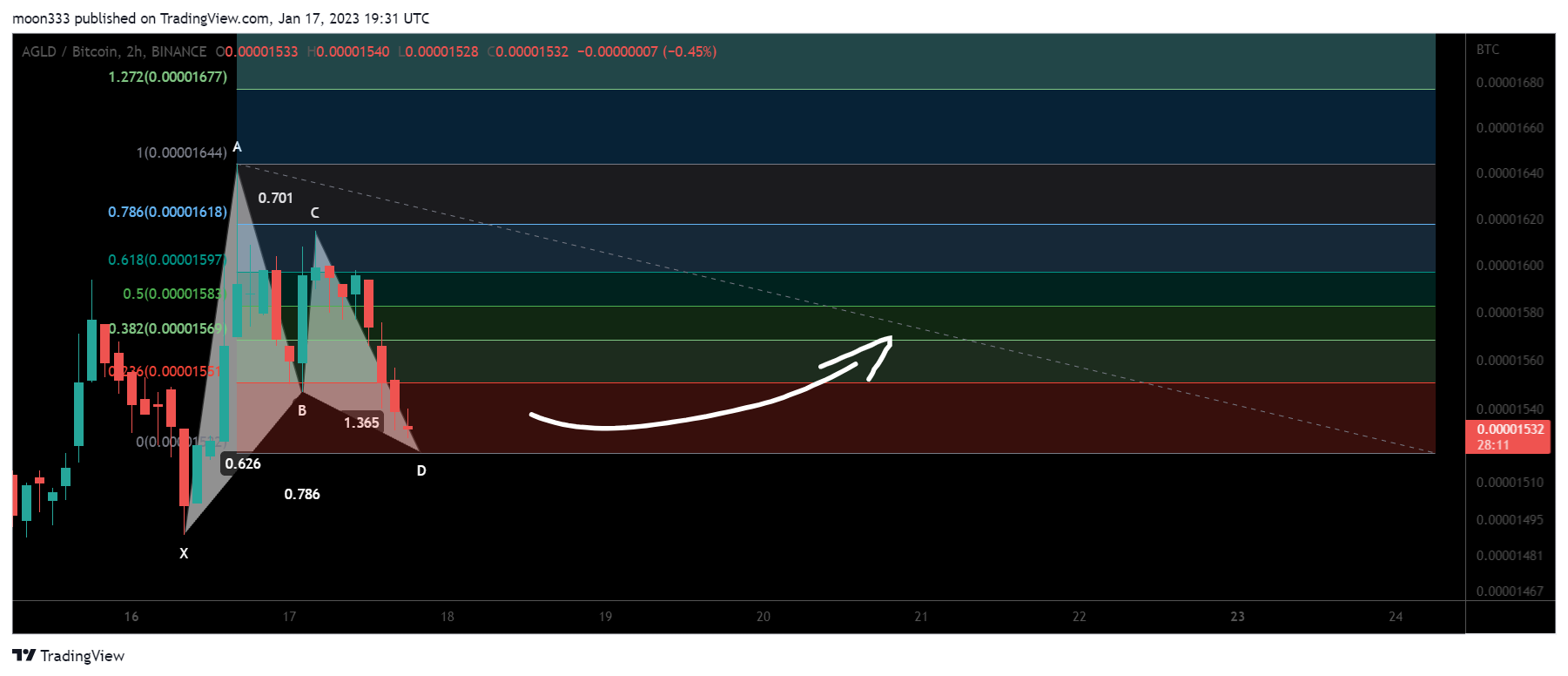
Task: Click price axis level 0.00001620
Action: tap(1510, 220)
